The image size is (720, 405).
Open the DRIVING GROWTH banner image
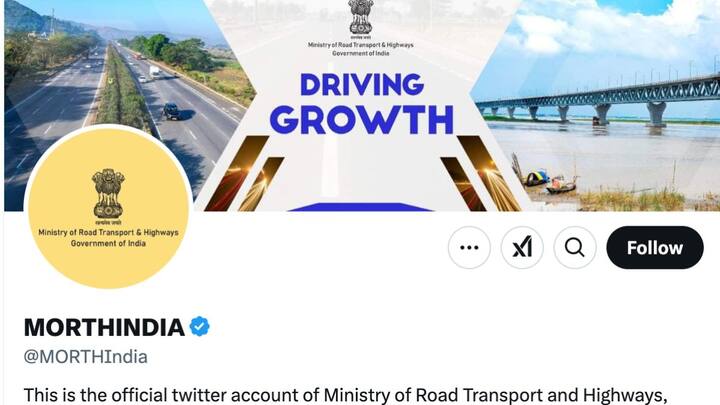coord(360,106)
